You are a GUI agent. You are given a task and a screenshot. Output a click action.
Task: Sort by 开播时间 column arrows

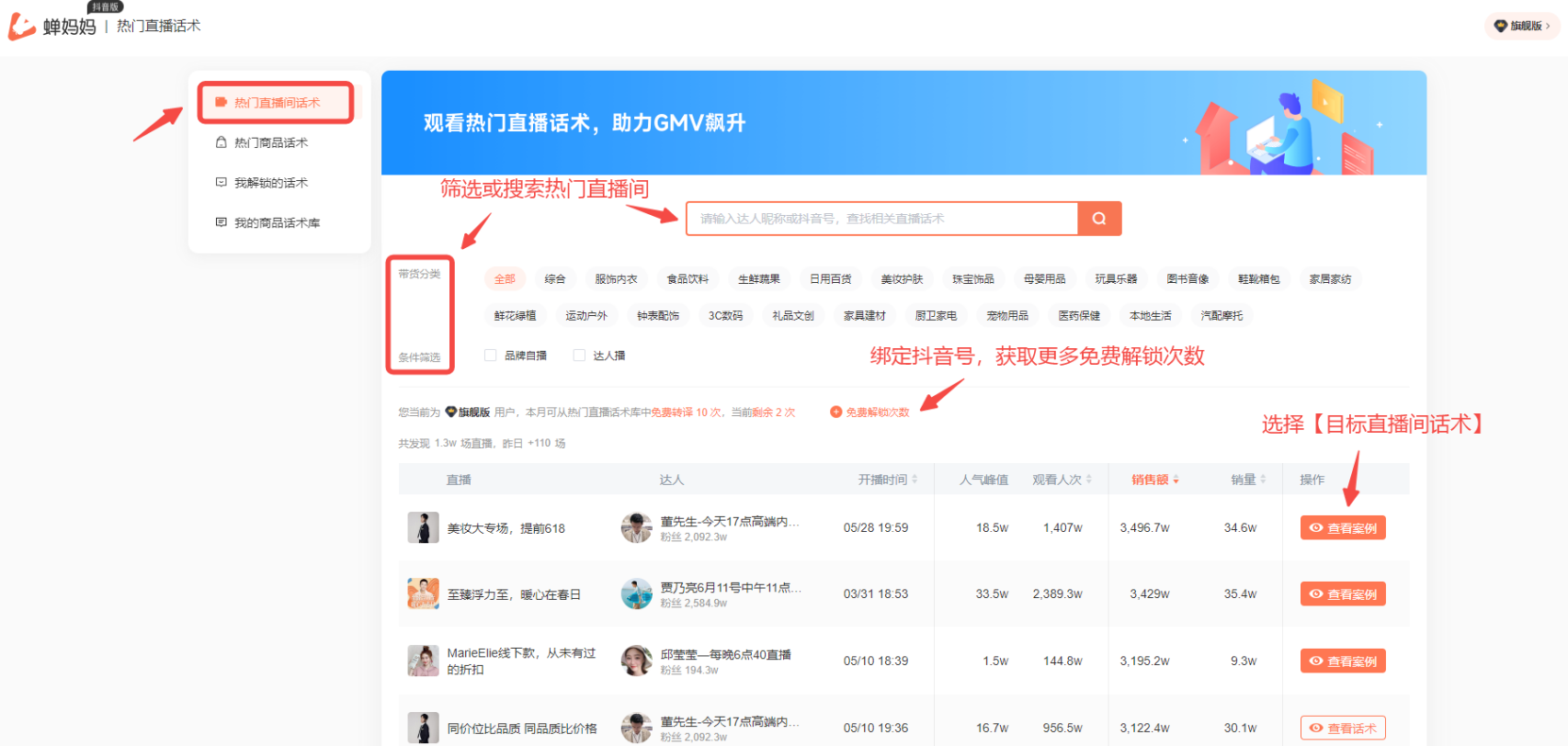point(915,479)
